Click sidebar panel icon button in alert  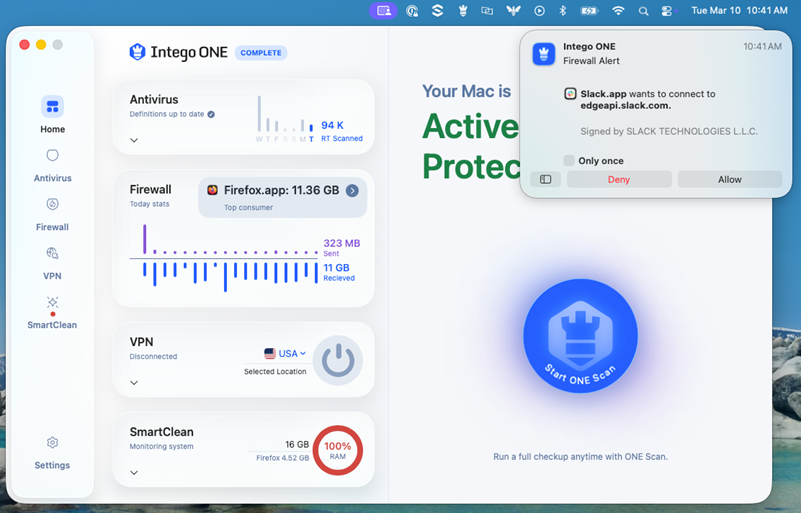546,179
